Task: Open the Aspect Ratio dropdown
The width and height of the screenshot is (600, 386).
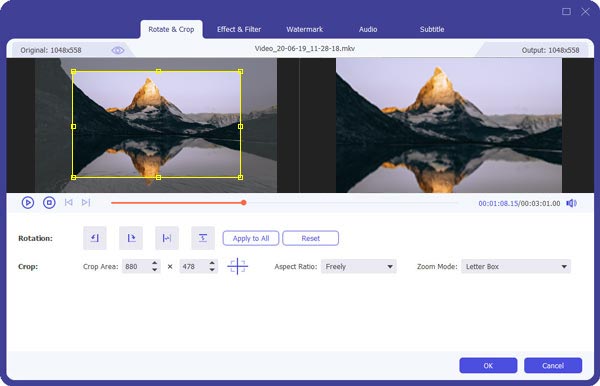Action: [x=359, y=267]
